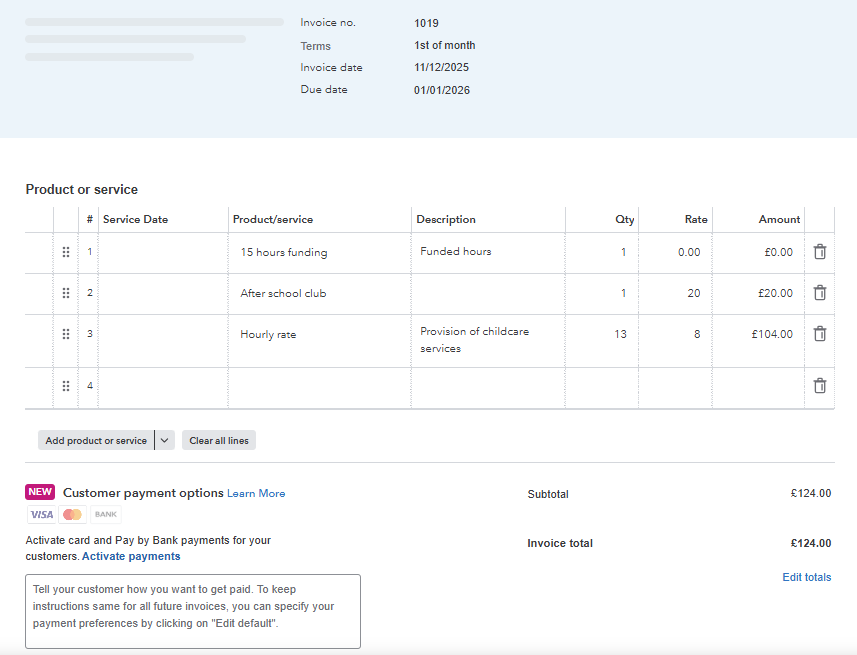Image resolution: width=857 pixels, height=655 pixels.
Task: Open the Due date 01/01/2026 field
Action: tap(442, 90)
